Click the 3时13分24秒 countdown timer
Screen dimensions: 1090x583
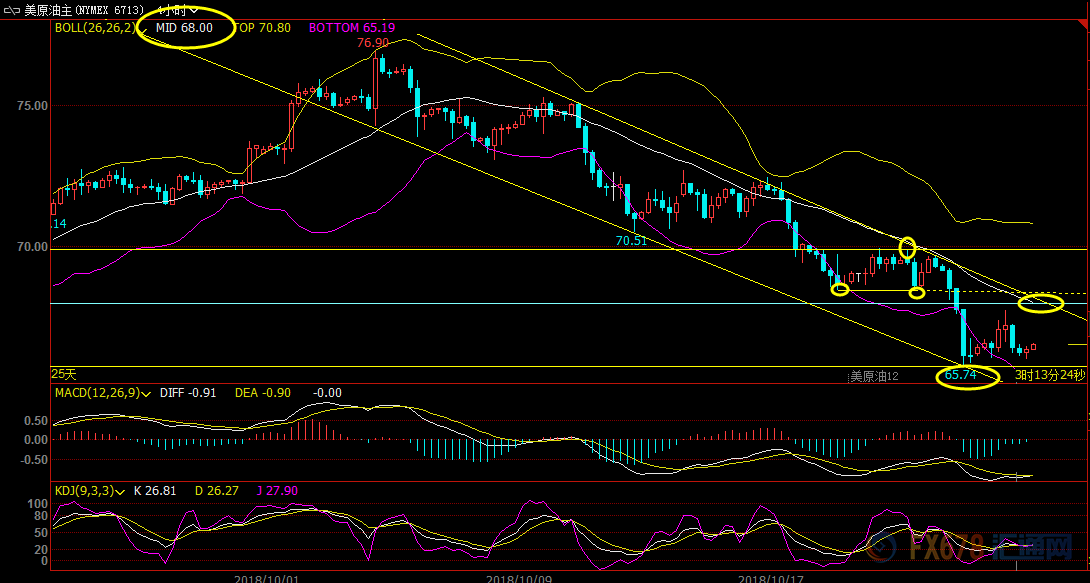[x=1050, y=375]
